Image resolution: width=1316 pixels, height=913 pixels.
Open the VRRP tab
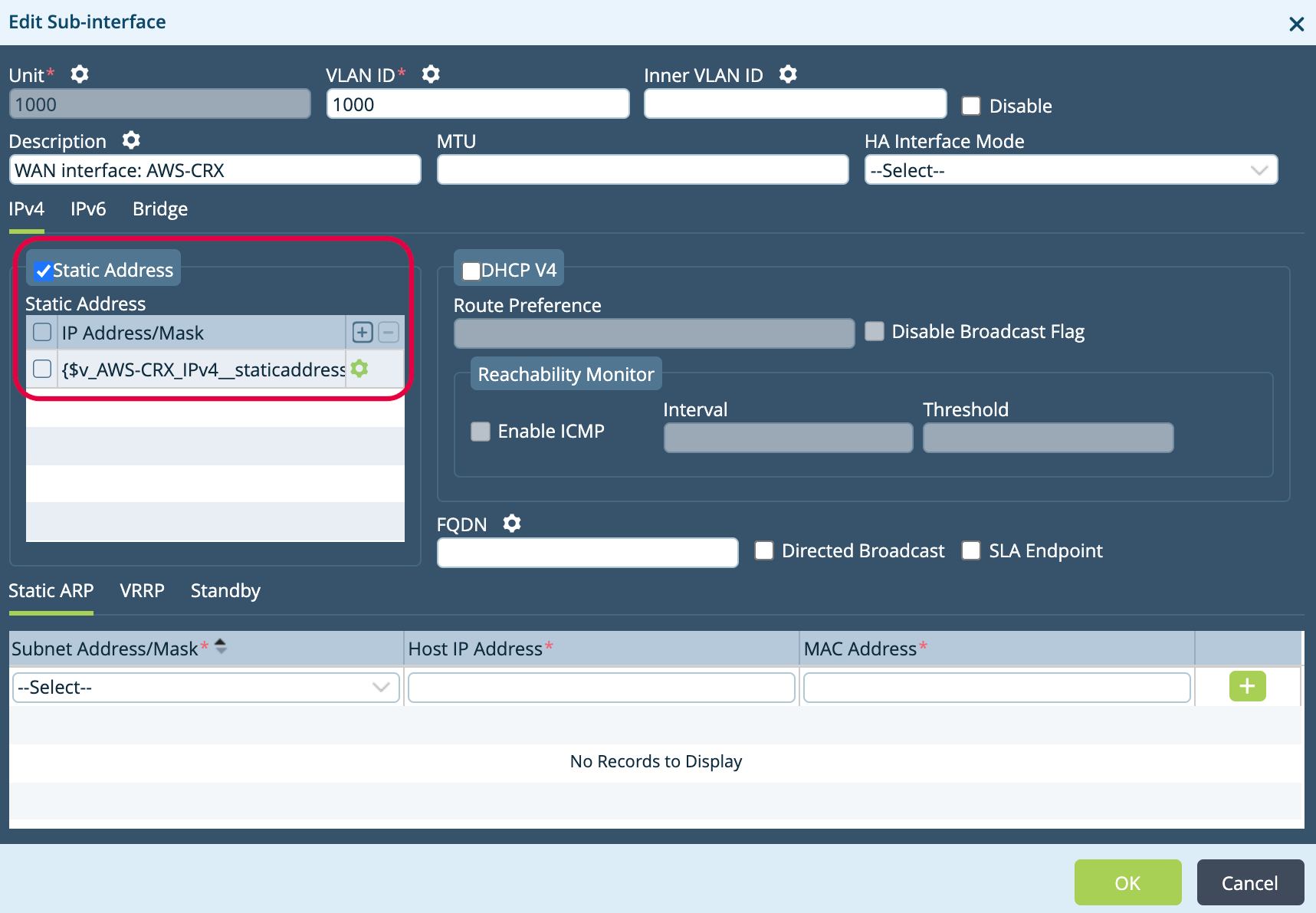pyautogui.click(x=142, y=591)
